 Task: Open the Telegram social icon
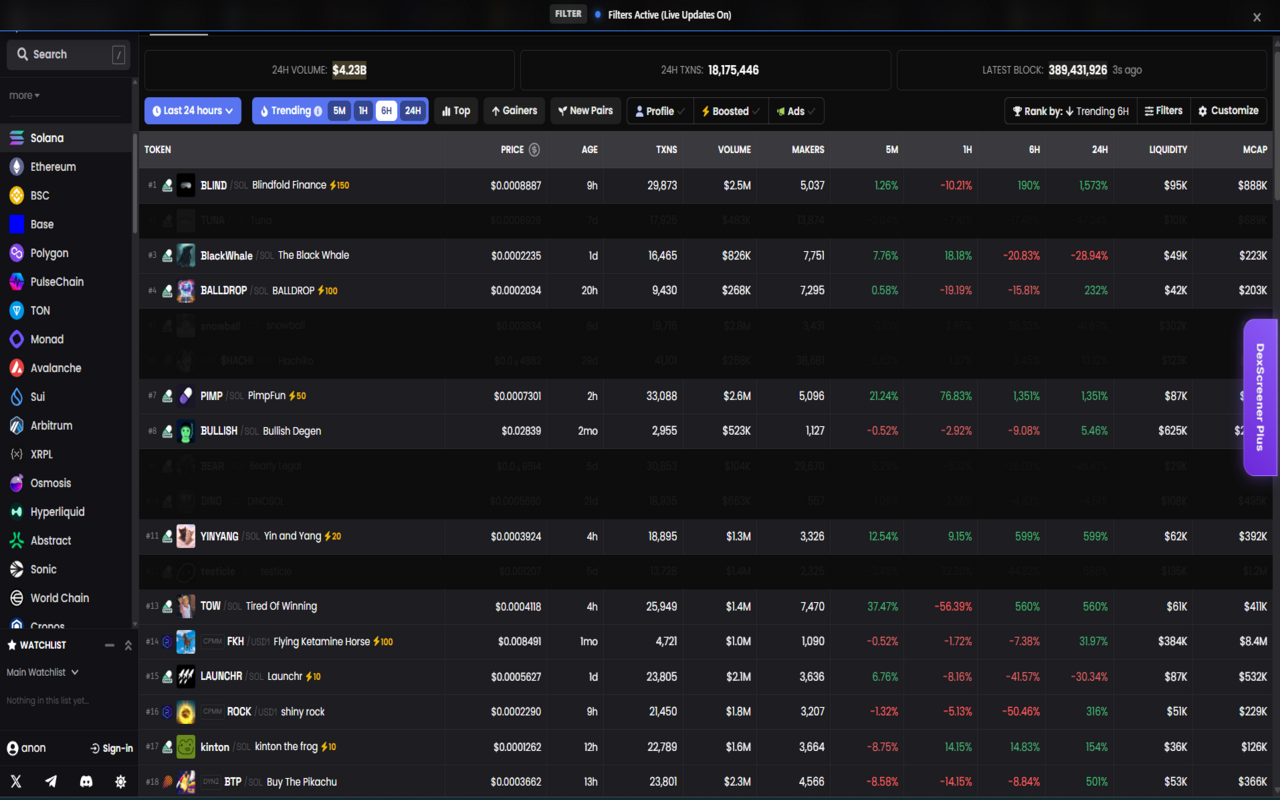51,781
